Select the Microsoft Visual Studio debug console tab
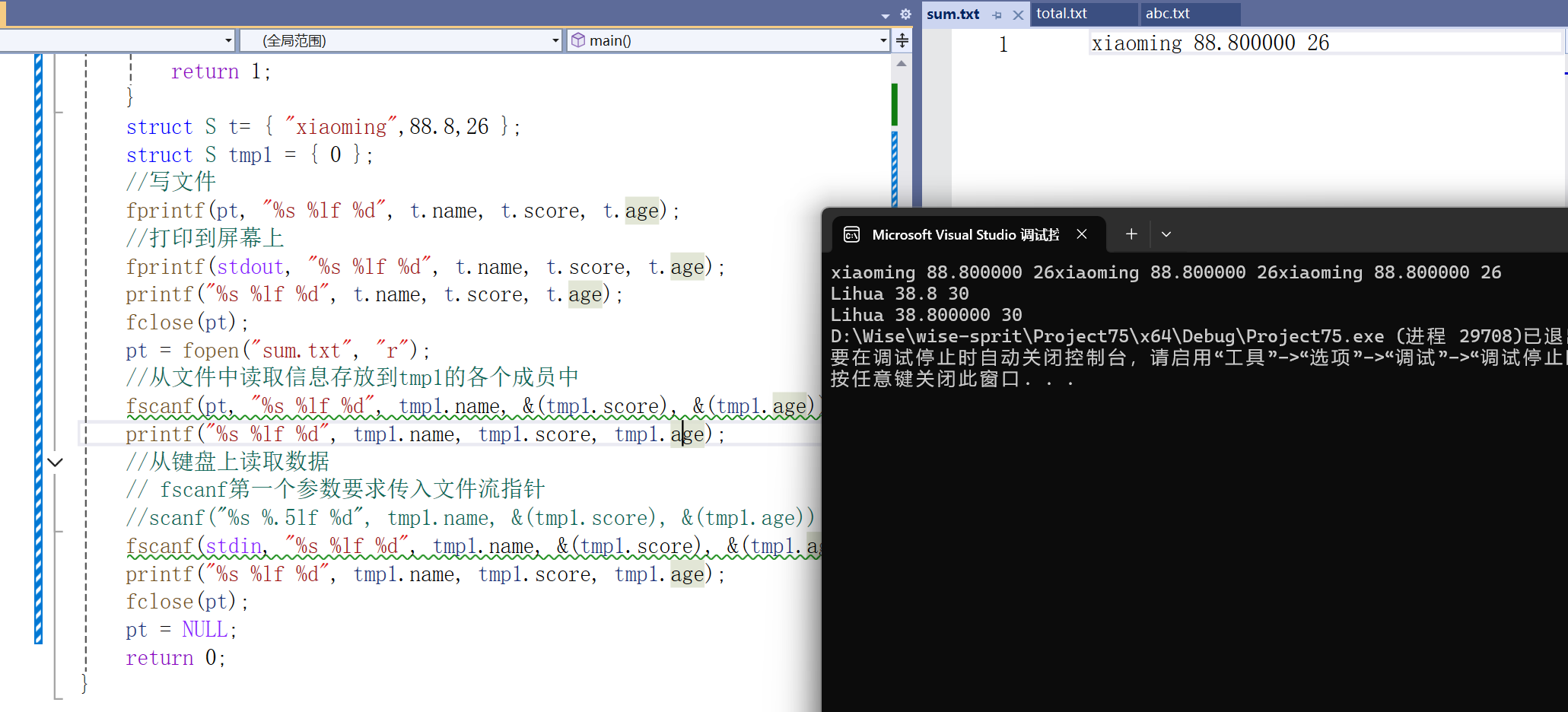 tap(965, 234)
